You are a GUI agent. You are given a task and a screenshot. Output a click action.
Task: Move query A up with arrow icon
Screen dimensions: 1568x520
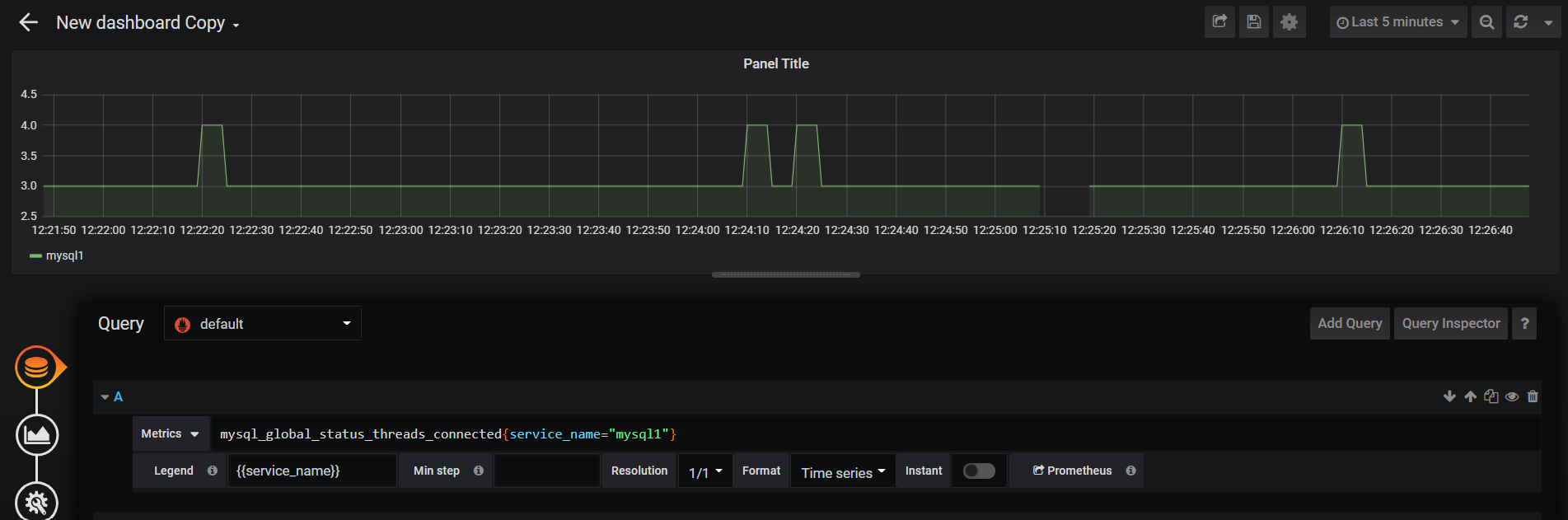coord(1470,396)
